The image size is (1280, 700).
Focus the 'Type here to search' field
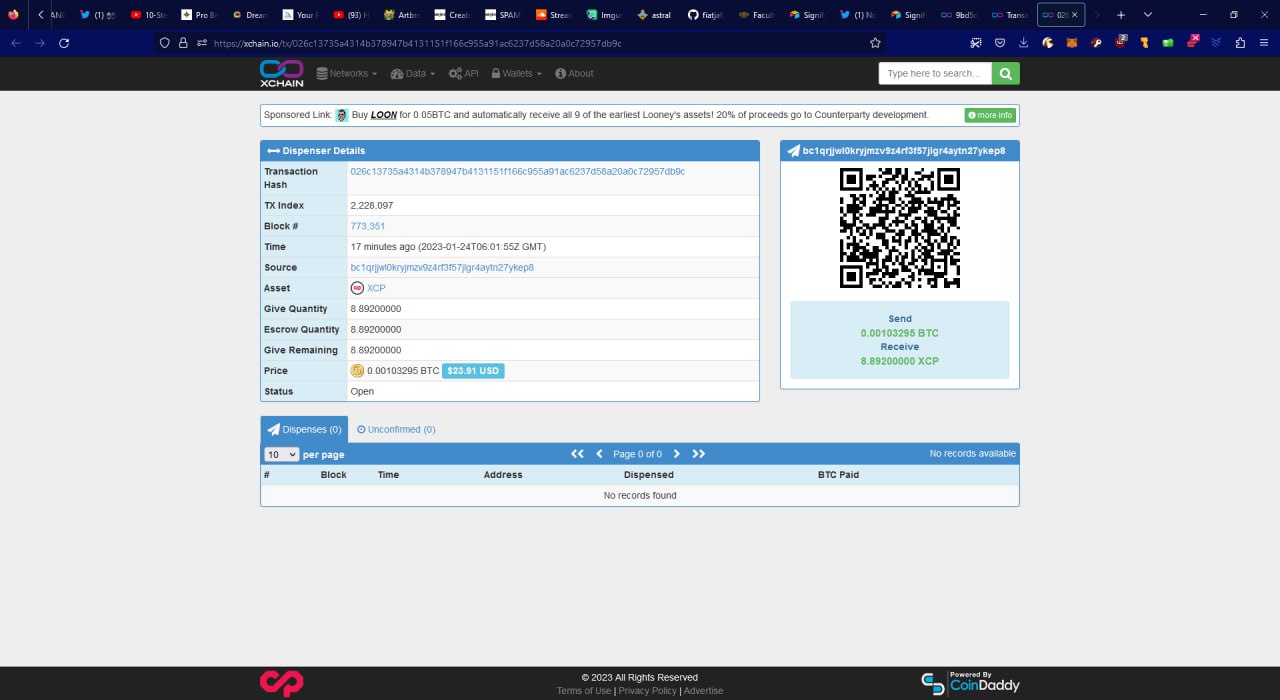pyautogui.click(x=935, y=73)
